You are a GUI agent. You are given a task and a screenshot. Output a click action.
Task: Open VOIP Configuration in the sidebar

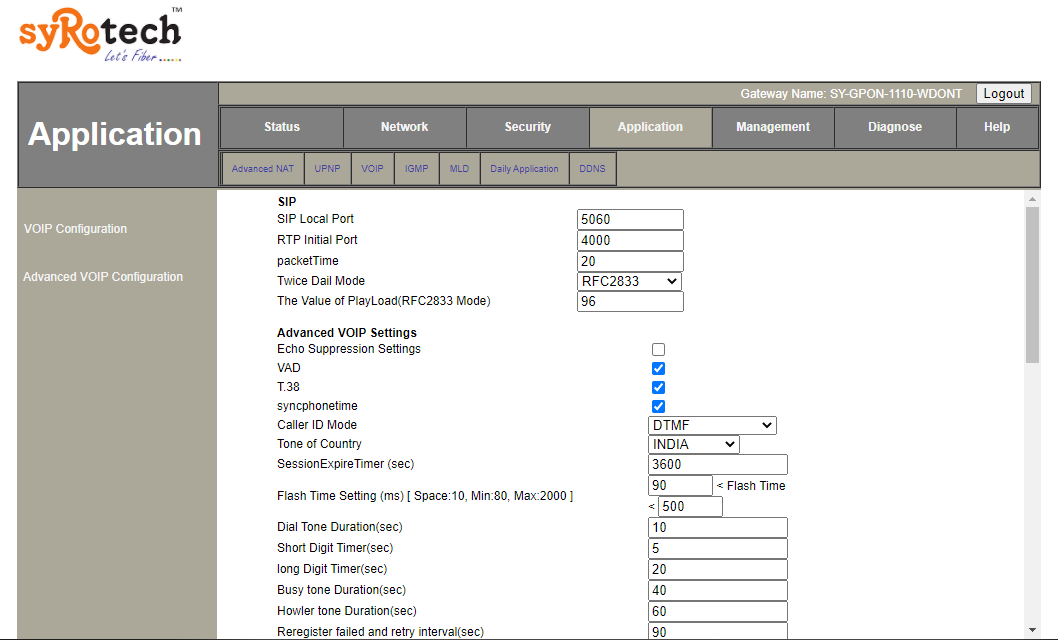75,229
